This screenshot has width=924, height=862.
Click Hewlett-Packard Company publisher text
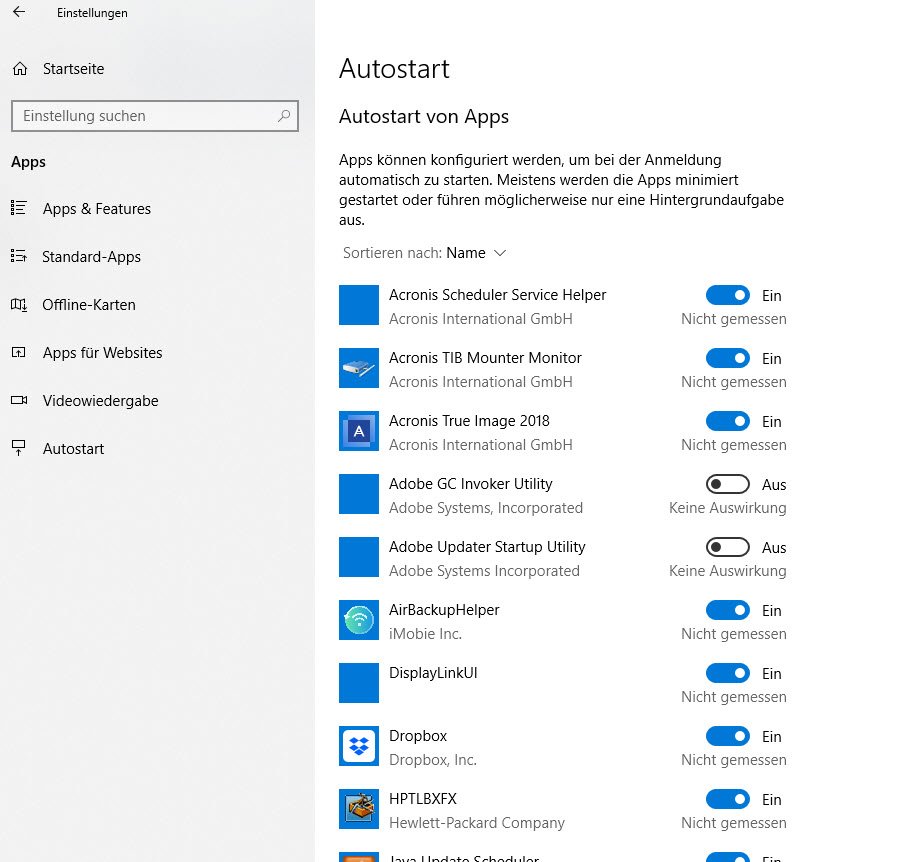click(x=477, y=823)
